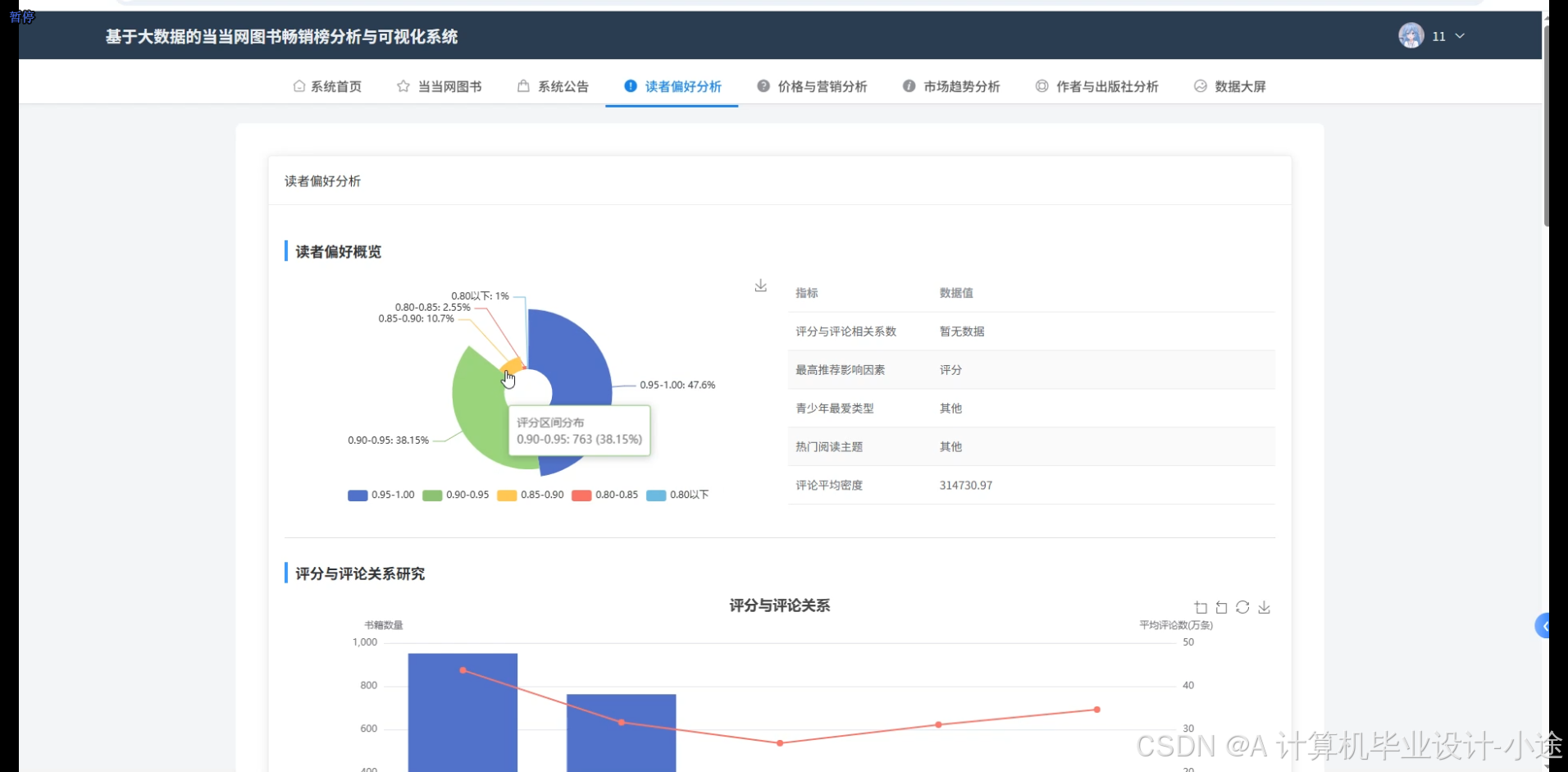
Task: Select the 评论平均密度 row label
Action: (x=828, y=486)
